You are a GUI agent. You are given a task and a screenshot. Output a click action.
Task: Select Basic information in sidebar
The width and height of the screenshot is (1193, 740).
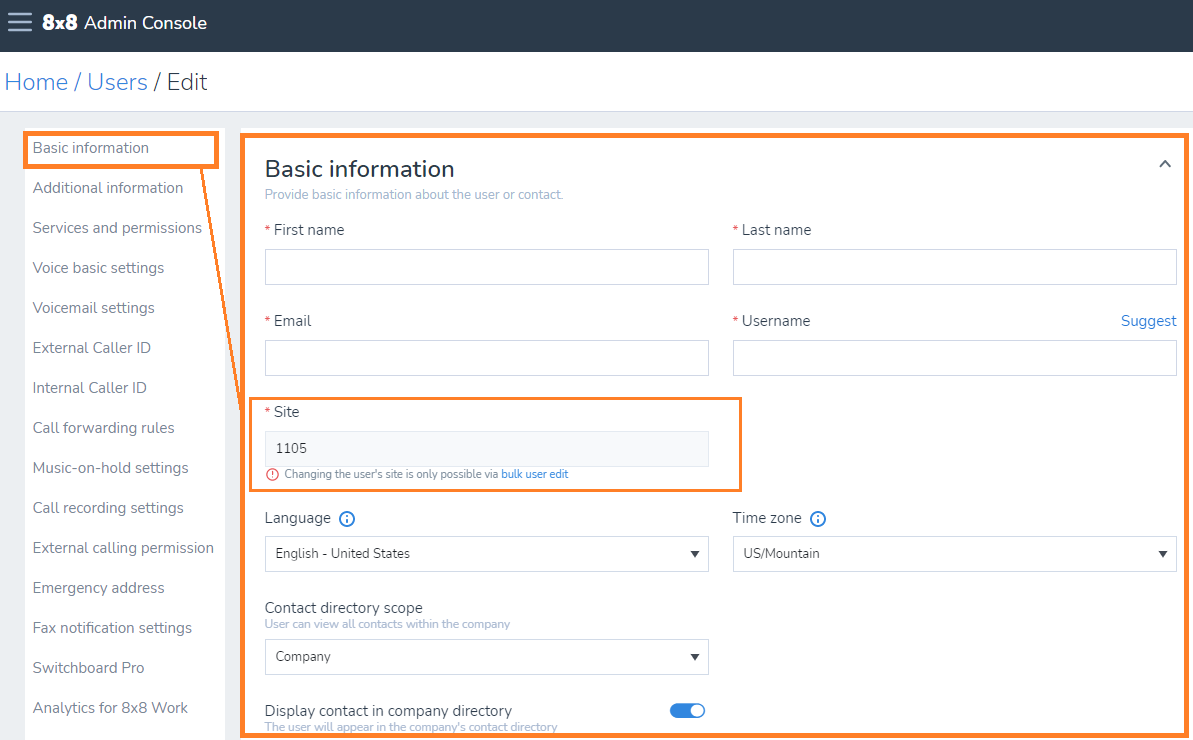91,148
